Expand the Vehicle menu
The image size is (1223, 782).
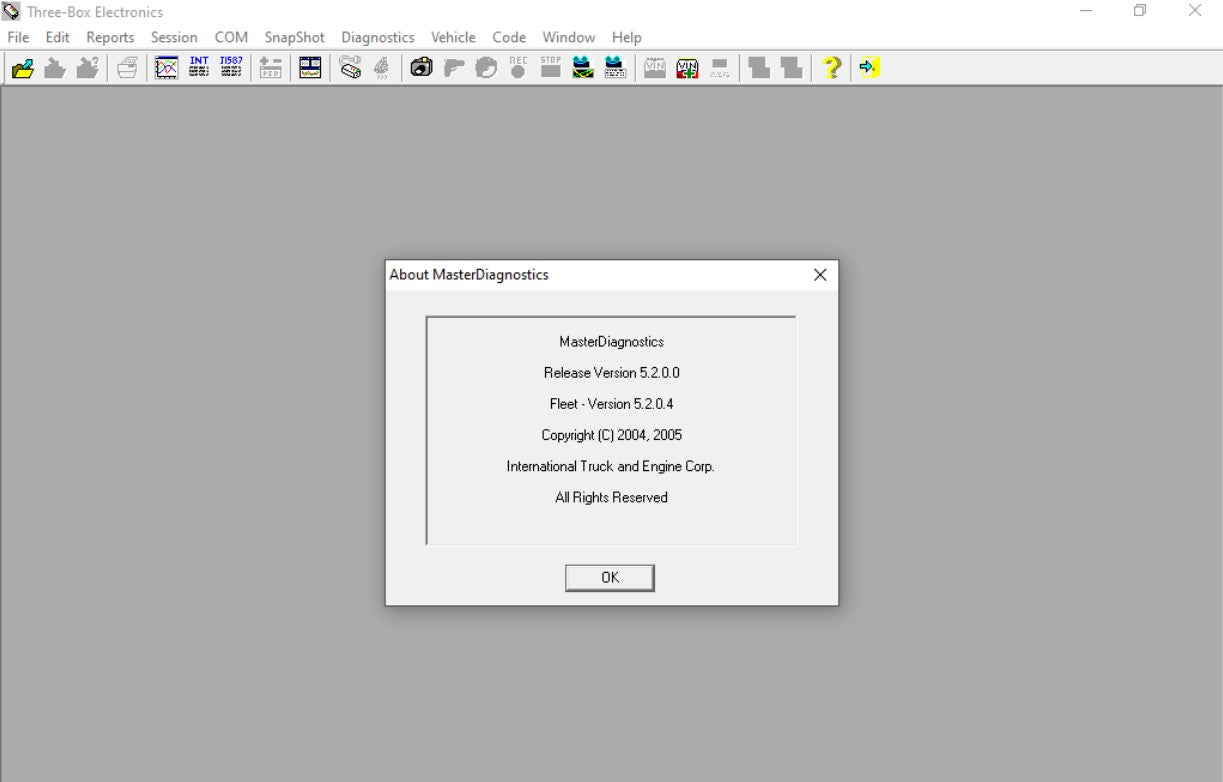[453, 37]
